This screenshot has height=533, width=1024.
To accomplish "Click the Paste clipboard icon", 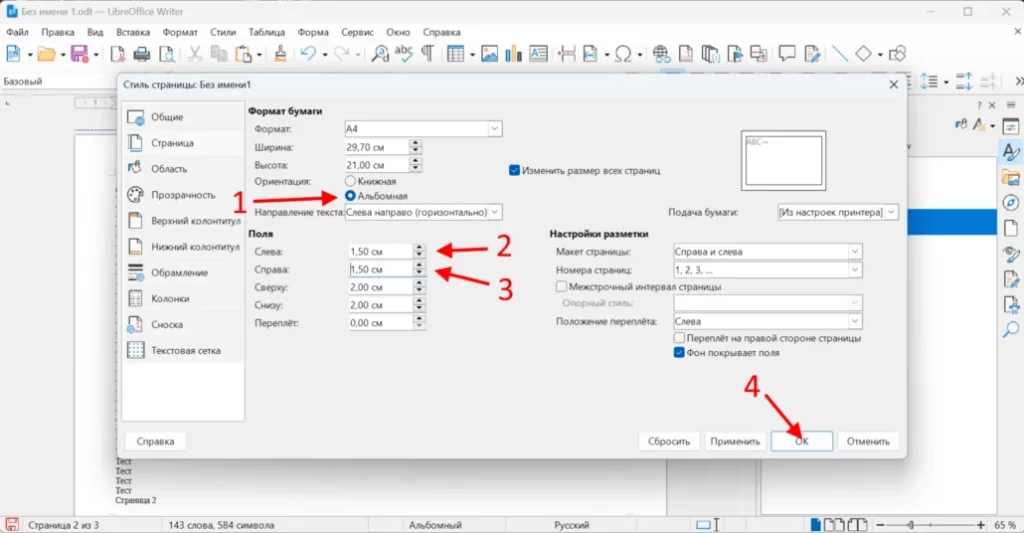I will coord(243,54).
